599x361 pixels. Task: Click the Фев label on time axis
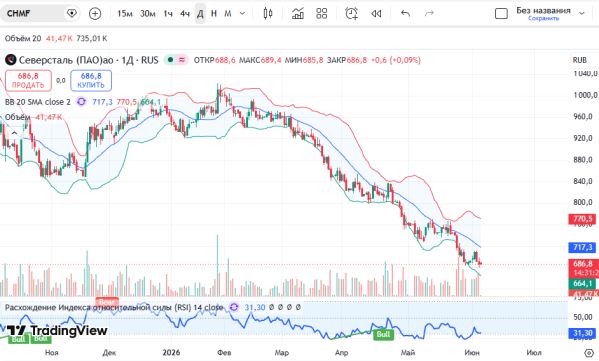tap(224, 352)
